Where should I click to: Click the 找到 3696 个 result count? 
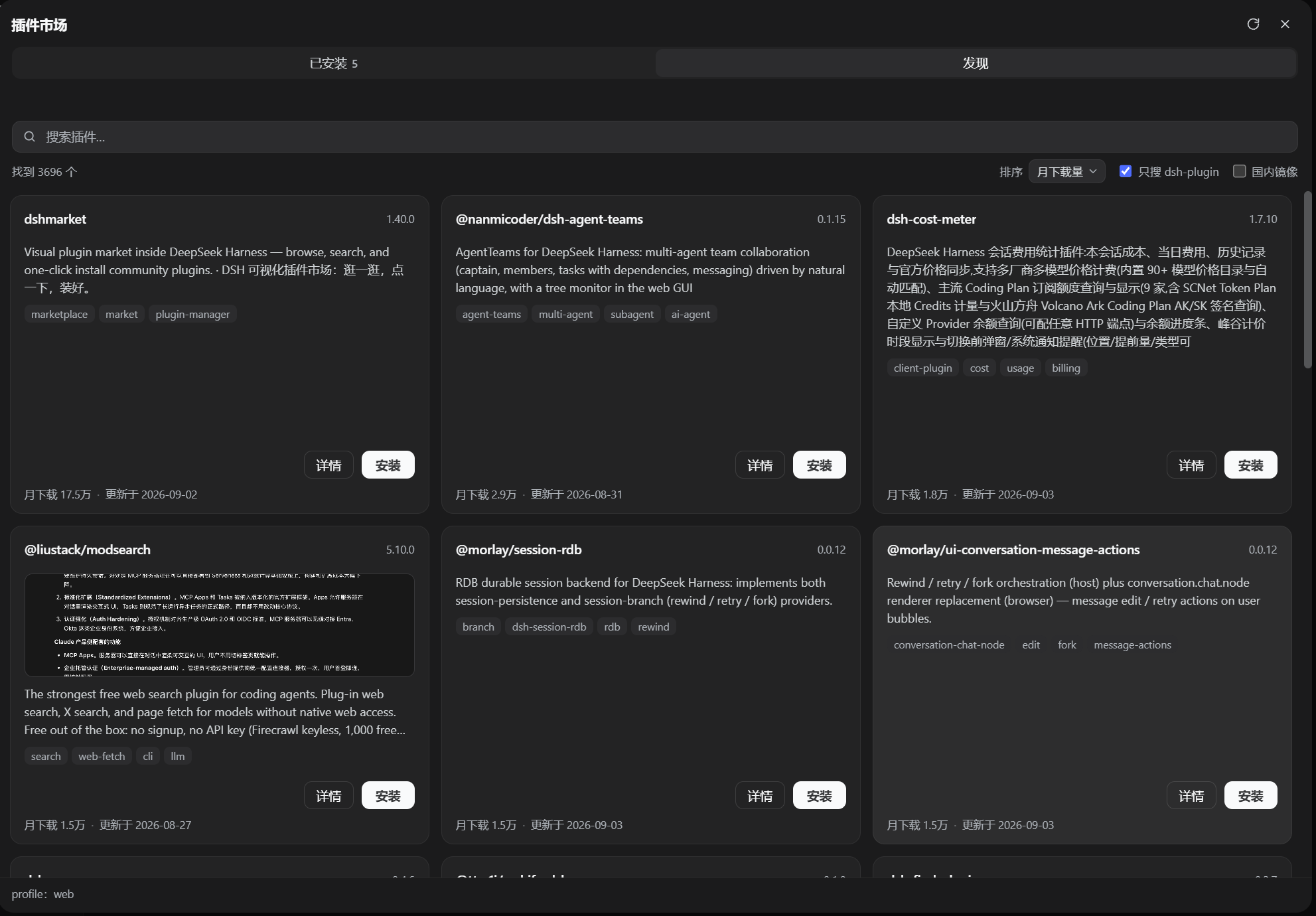pos(44,172)
